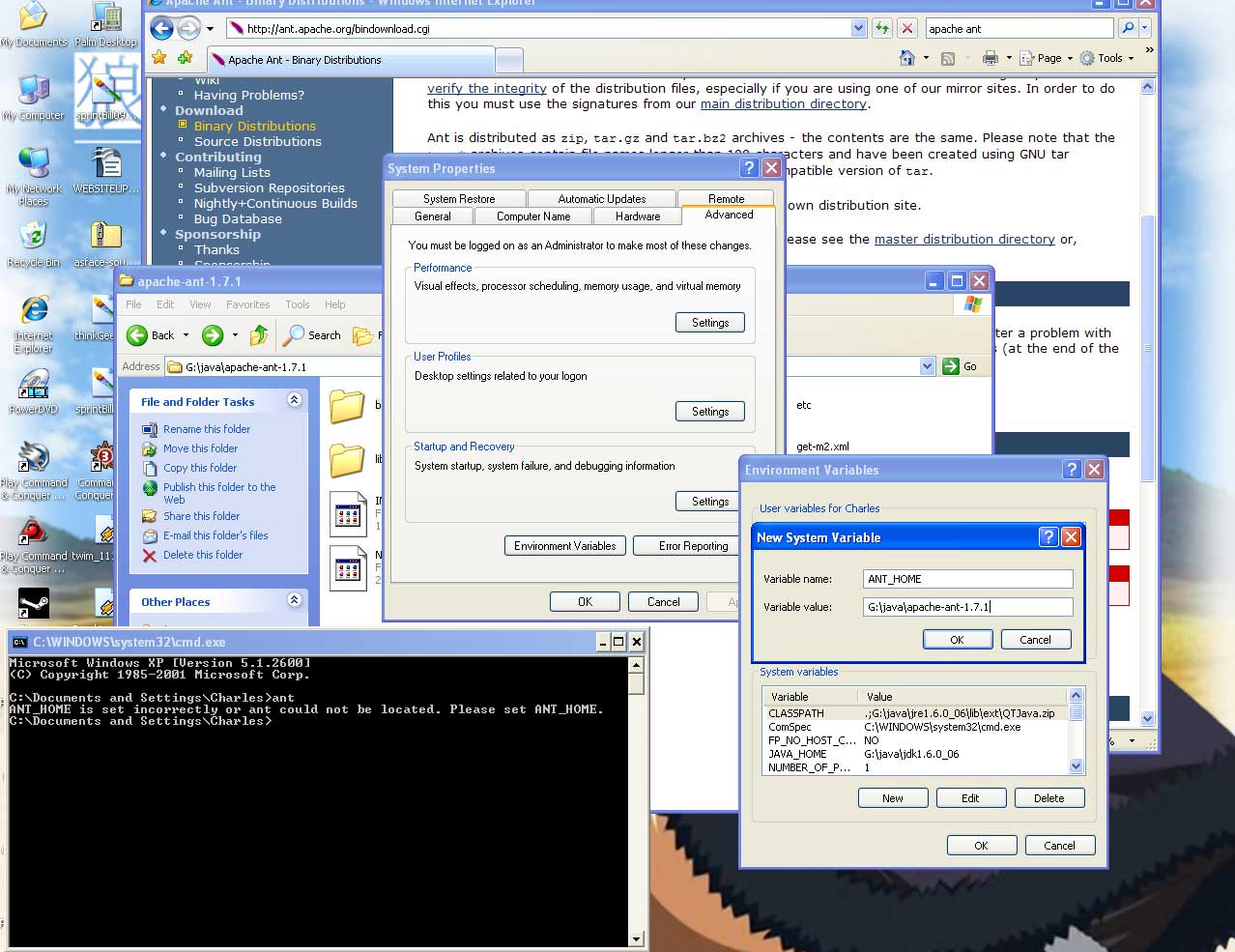This screenshot has height=952, width=1235.
Task: Click Cancel in System Properties dialog
Action: [x=664, y=602]
